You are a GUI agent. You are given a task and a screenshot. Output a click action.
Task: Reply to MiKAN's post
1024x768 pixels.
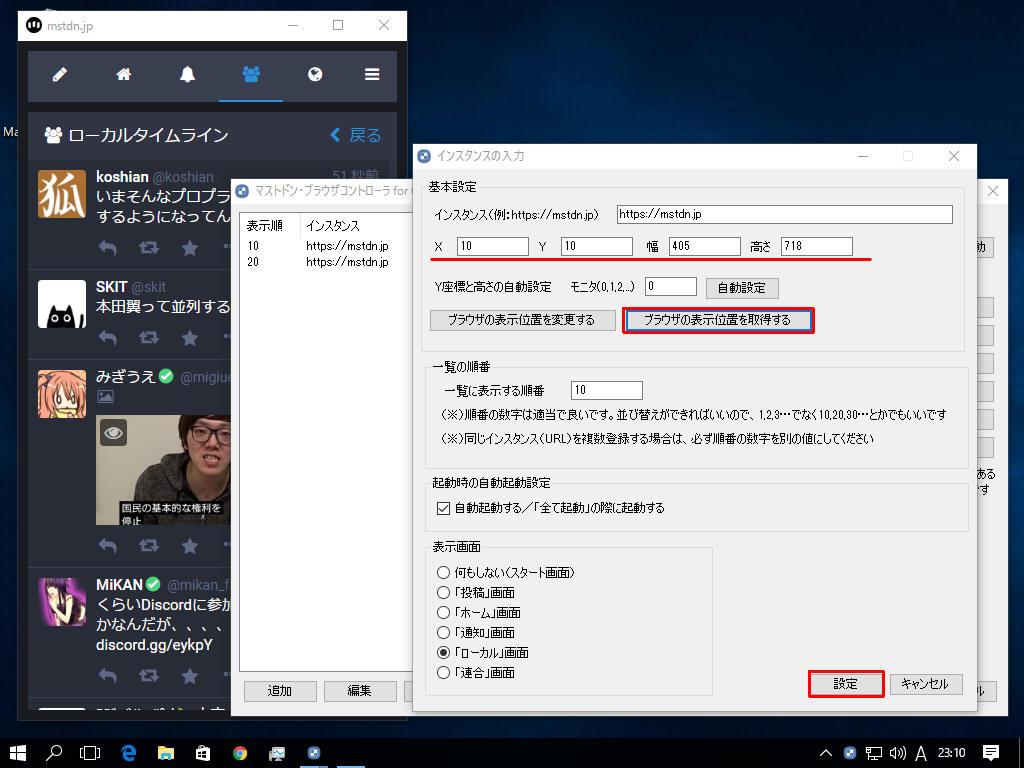(108, 675)
